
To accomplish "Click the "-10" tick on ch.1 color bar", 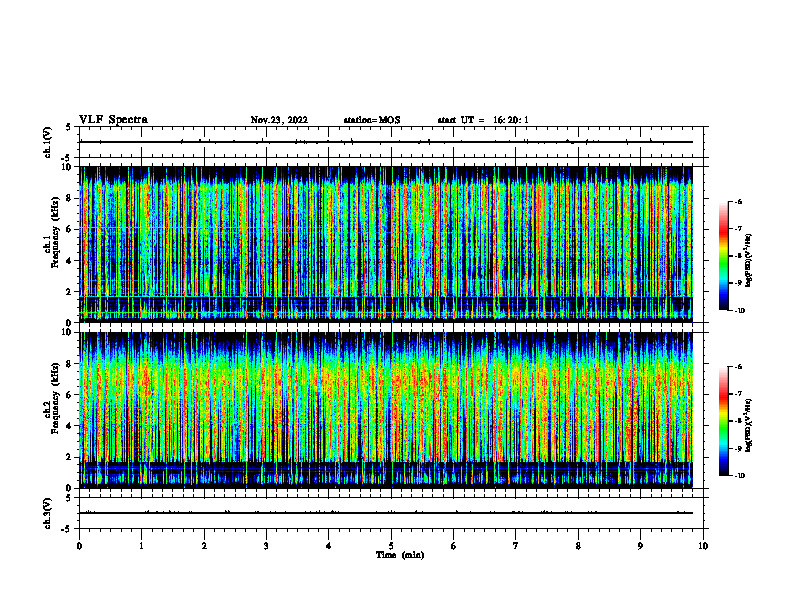I will 739,310.
